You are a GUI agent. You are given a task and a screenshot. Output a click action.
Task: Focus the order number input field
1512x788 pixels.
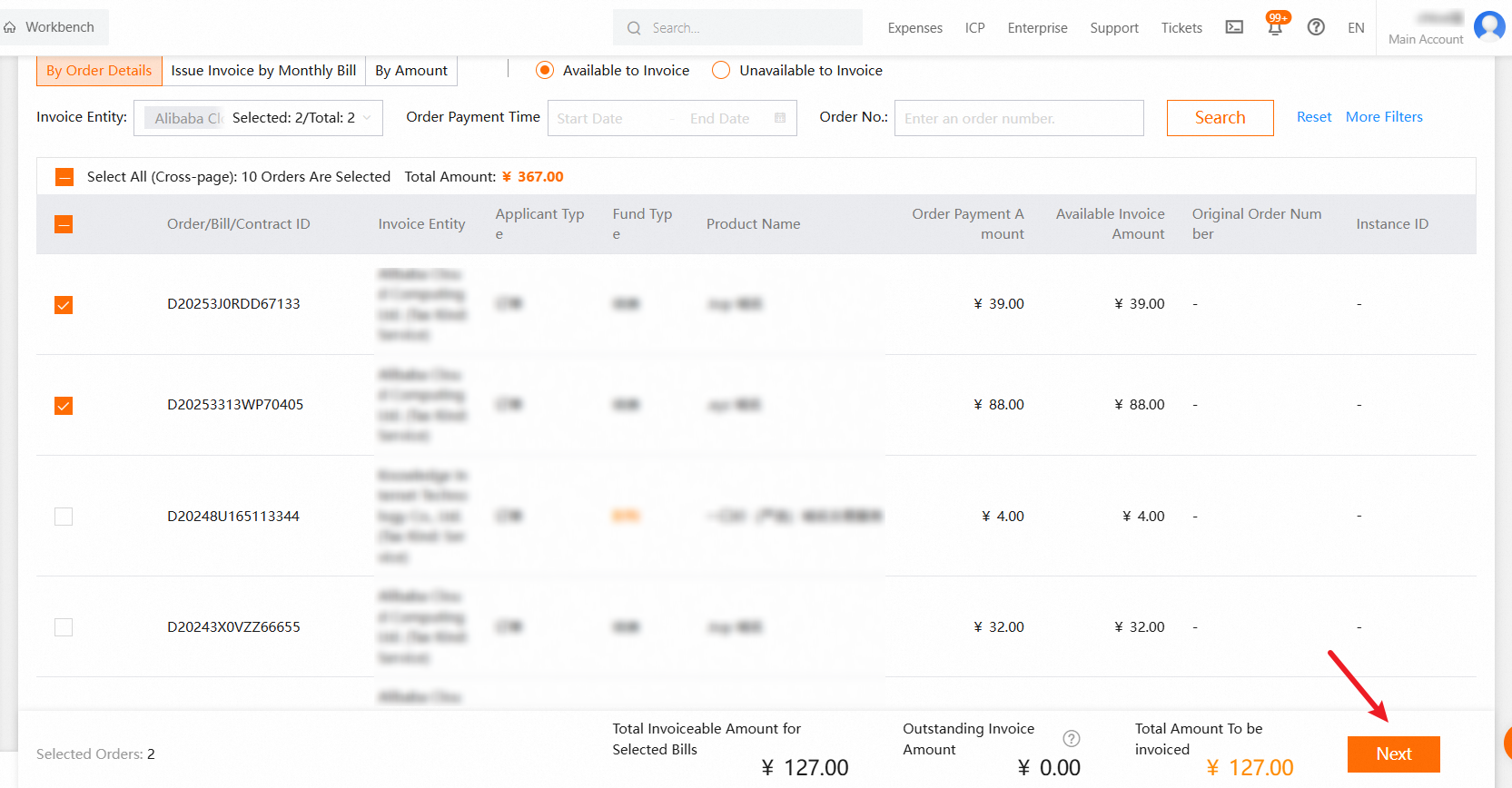[x=1019, y=118]
